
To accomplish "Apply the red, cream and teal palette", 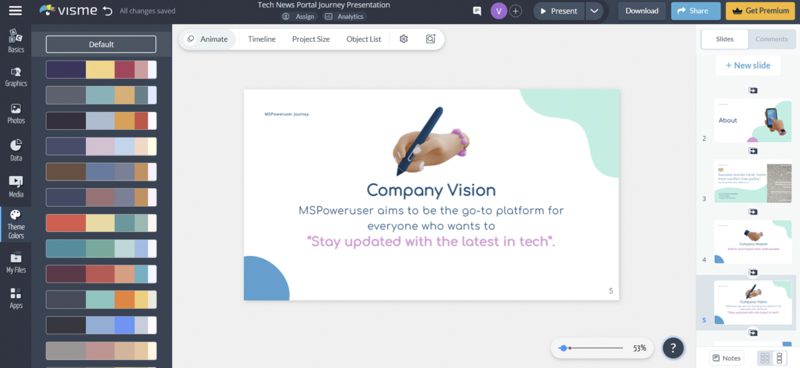I will [x=101, y=223].
